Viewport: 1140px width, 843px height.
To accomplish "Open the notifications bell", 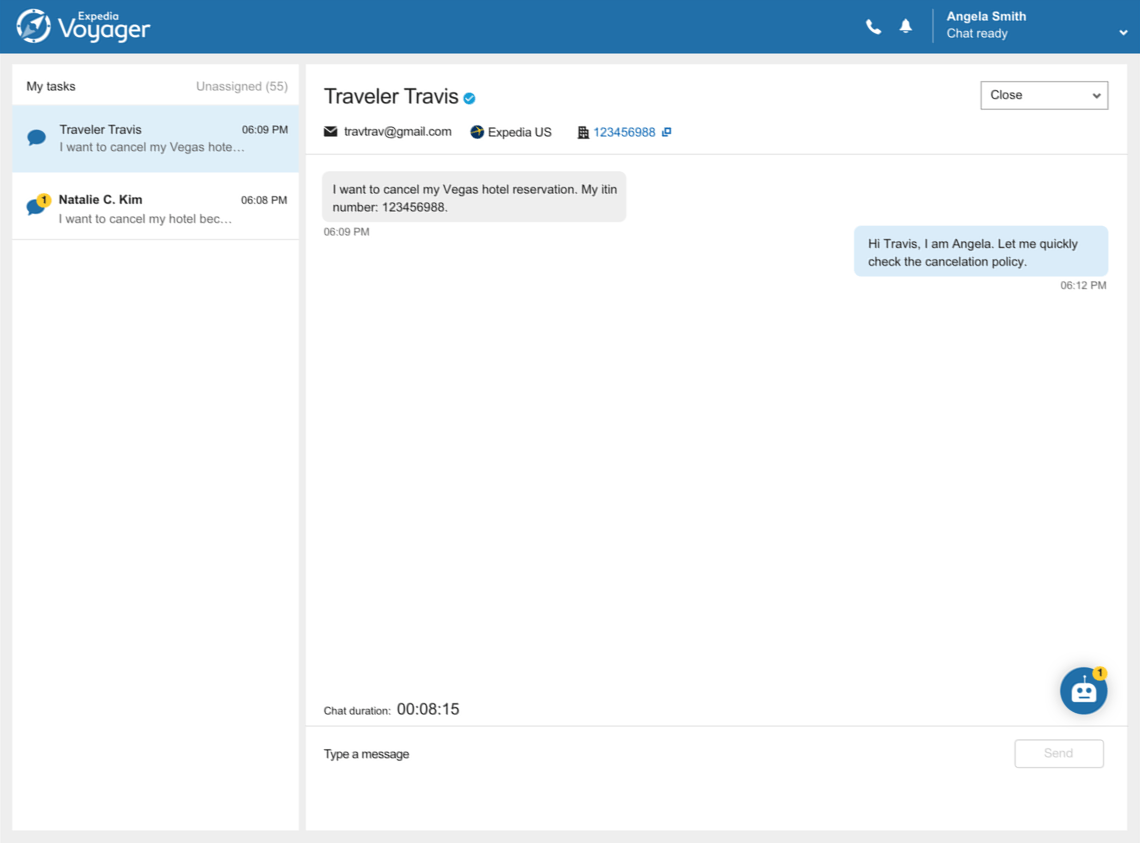I will [905, 27].
